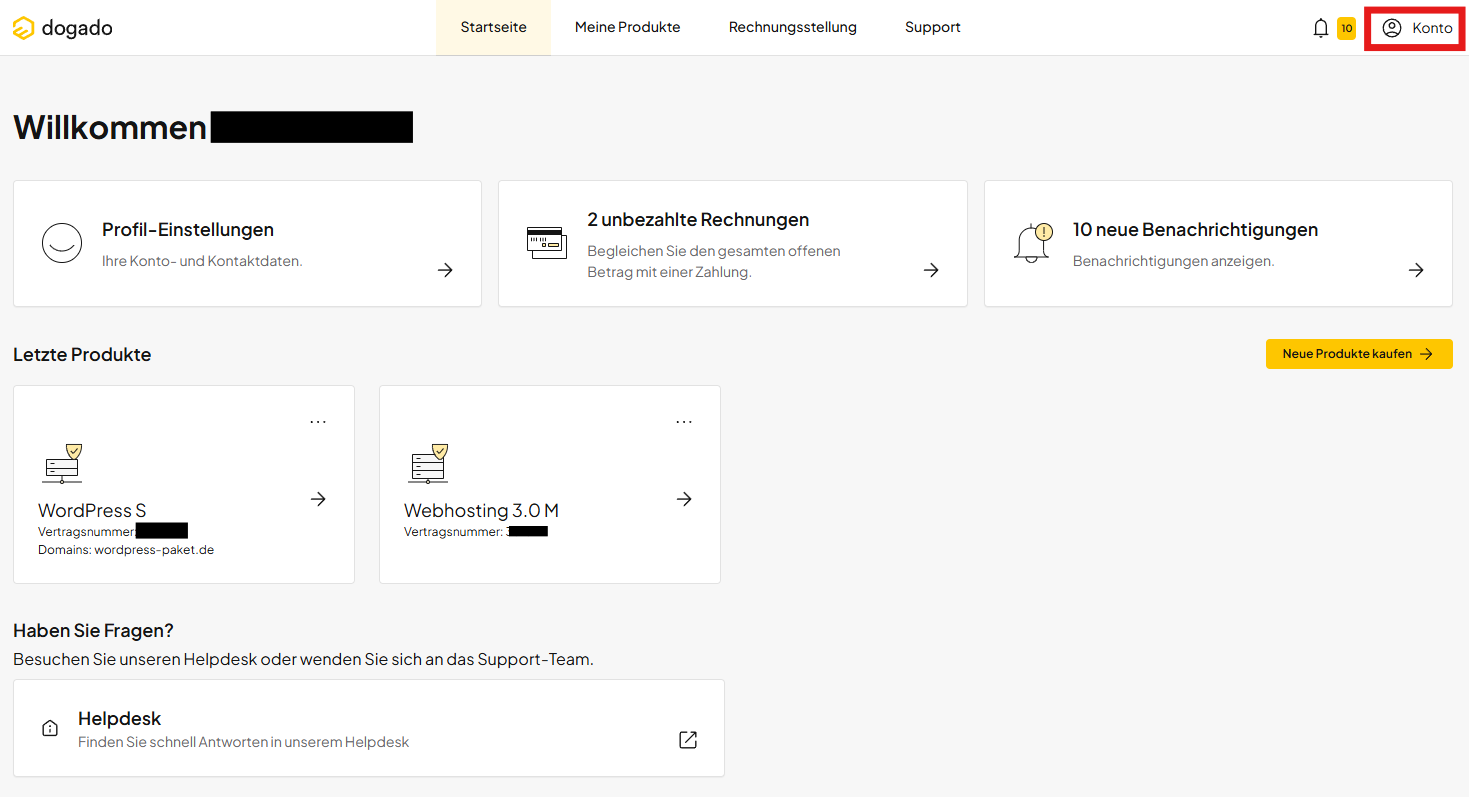Screen dimensions: 1469x797
Task: Expand WordPress S three-dot options menu
Action: [x=318, y=422]
